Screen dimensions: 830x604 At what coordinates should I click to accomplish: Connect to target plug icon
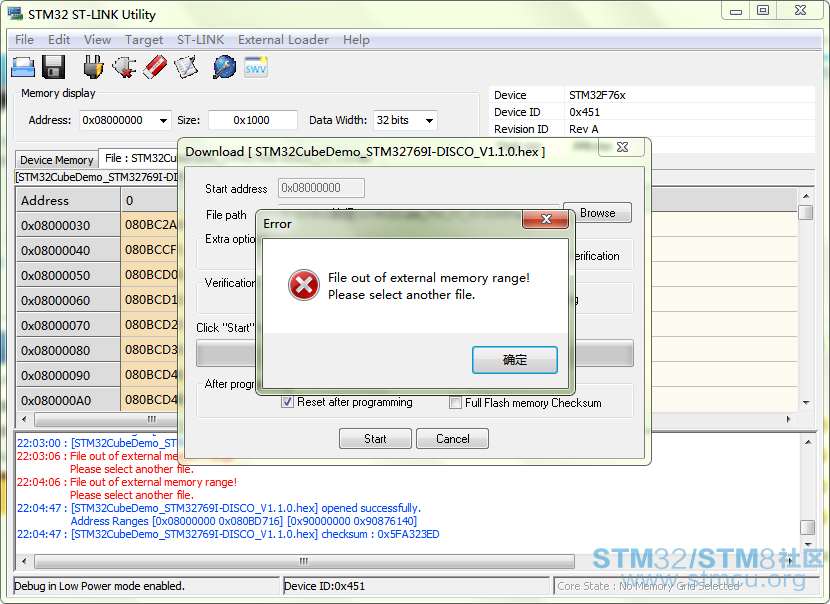94,67
